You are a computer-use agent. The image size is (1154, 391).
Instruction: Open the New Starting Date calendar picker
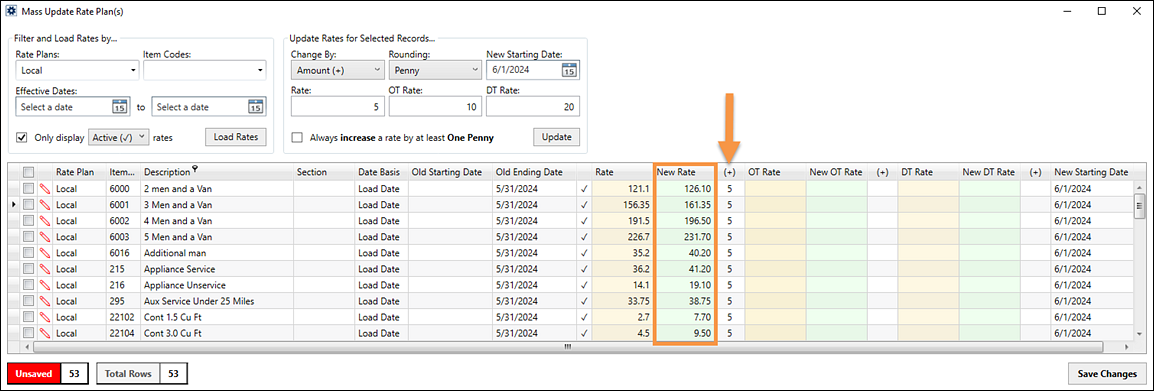[x=569, y=71]
